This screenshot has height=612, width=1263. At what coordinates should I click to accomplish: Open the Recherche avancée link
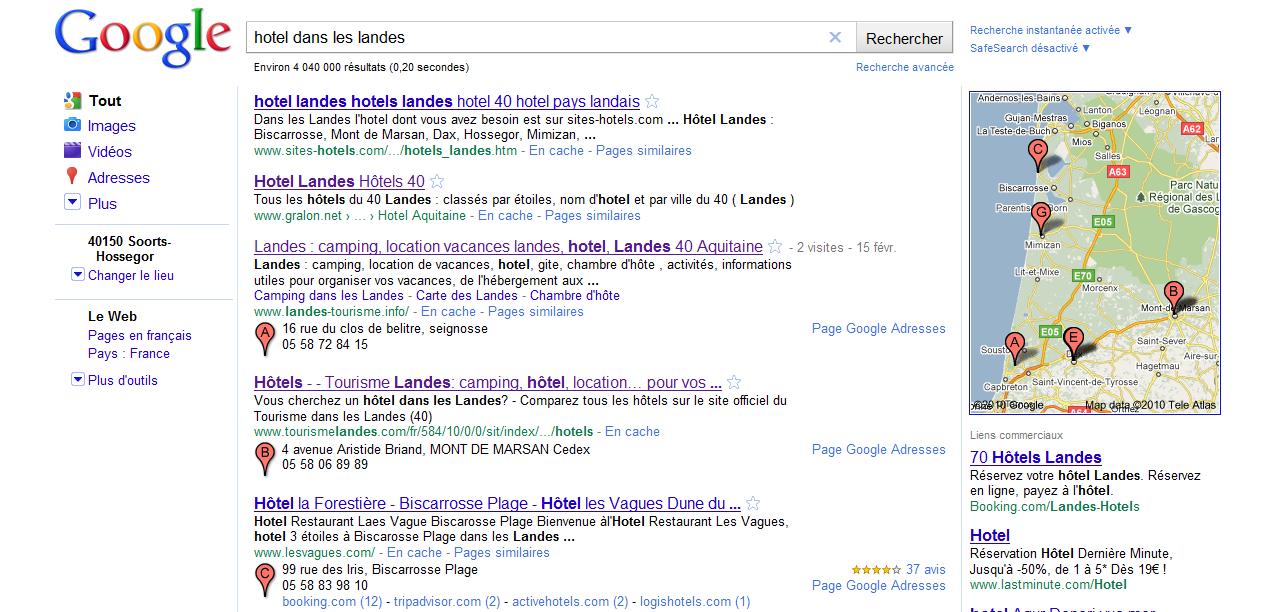pyautogui.click(x=904, y=67)
